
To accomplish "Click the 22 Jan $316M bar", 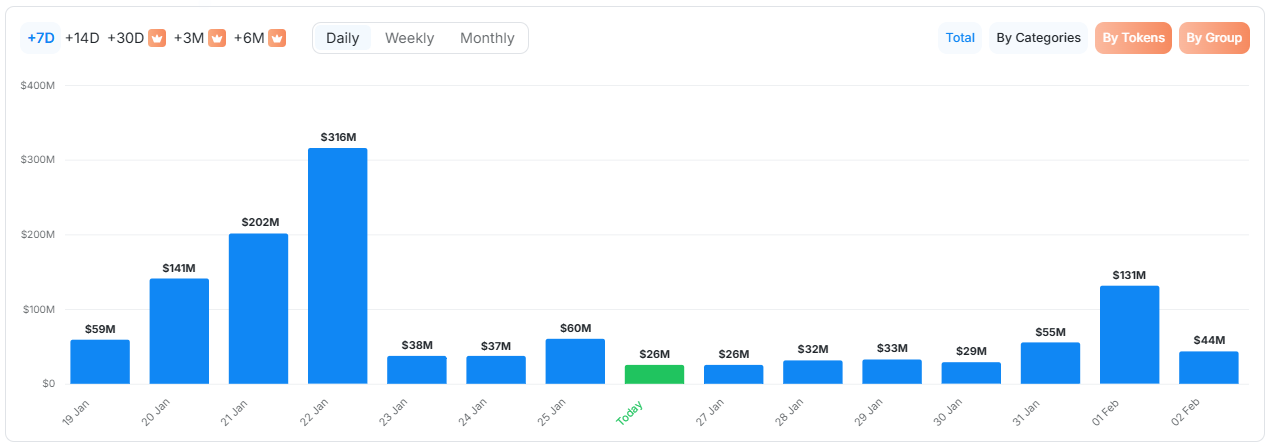I will point(338,266).
